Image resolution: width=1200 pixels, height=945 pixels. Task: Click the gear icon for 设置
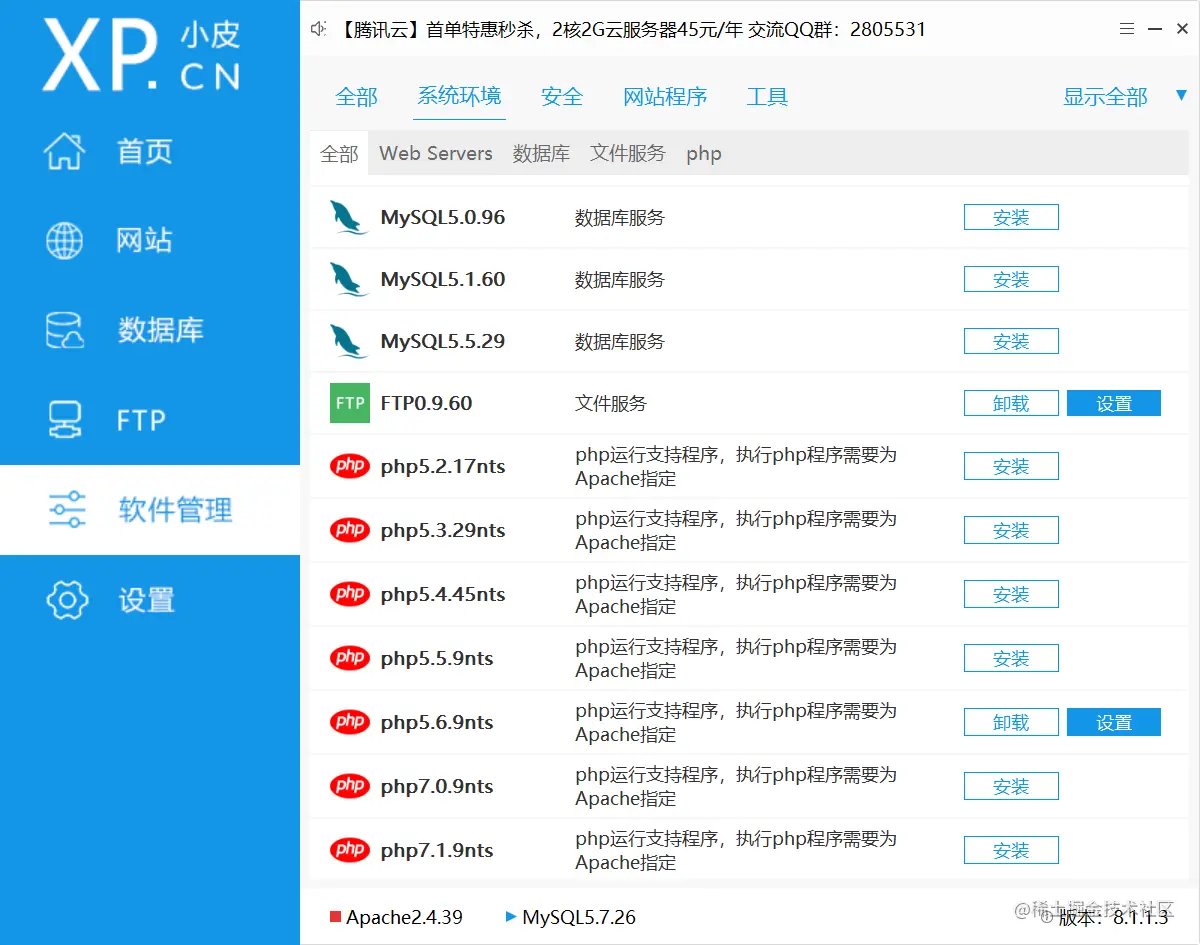pos(67,600)
